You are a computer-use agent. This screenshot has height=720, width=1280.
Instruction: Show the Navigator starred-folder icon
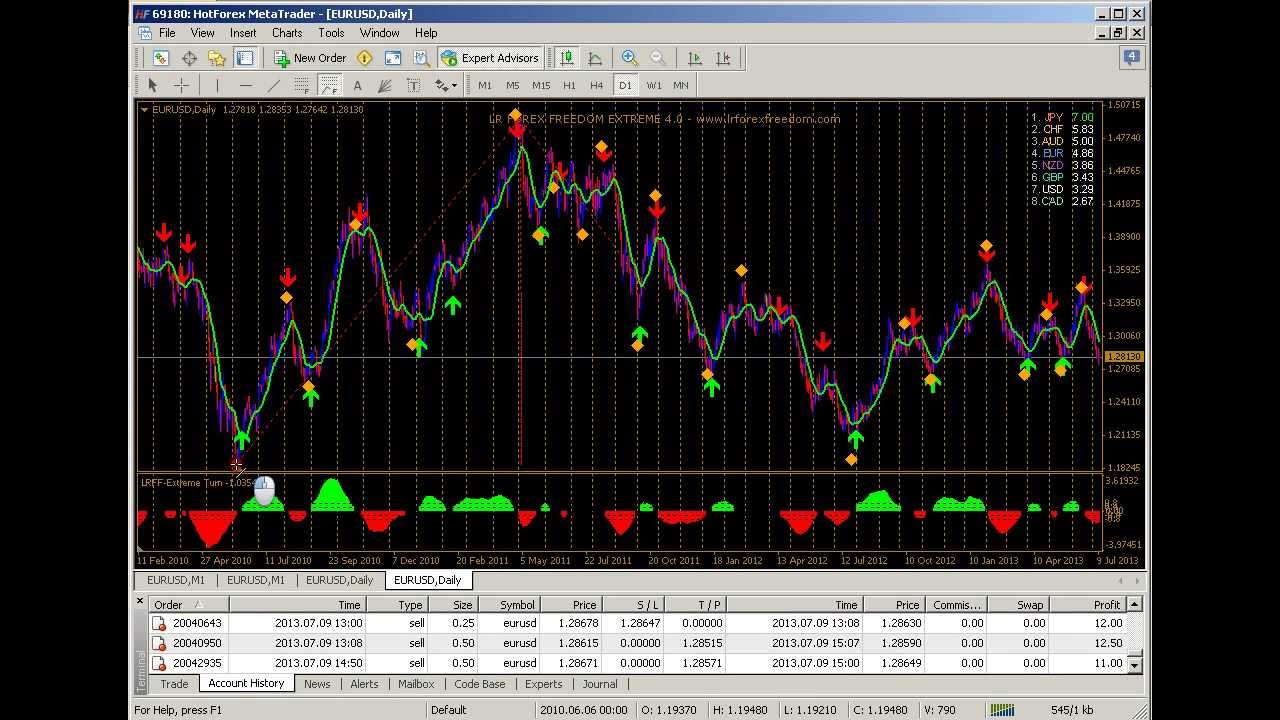[217, 58]
